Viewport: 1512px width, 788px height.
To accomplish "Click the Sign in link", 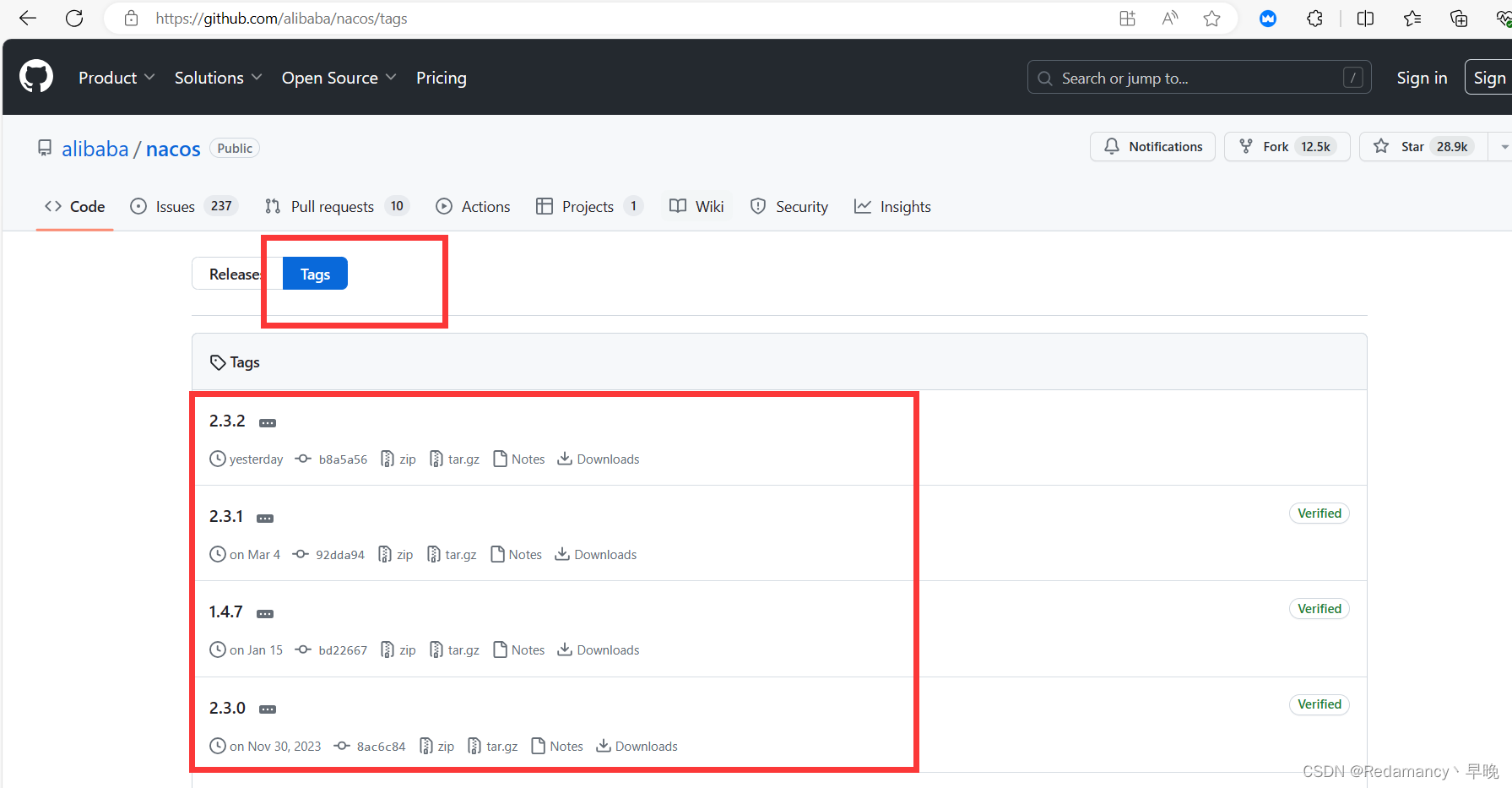I will 1422,78.
